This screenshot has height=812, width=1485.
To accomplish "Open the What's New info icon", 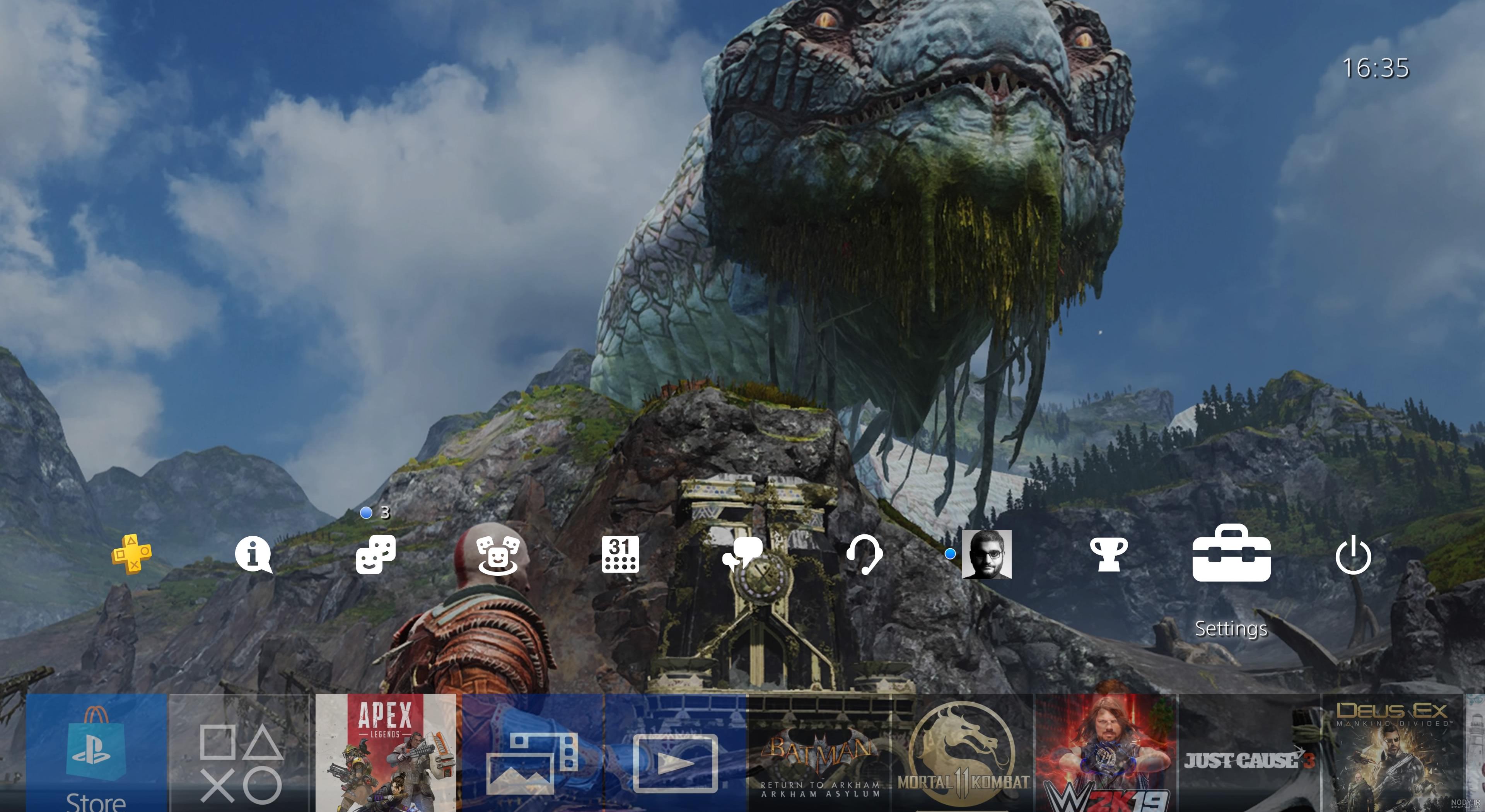I will 253,554.
